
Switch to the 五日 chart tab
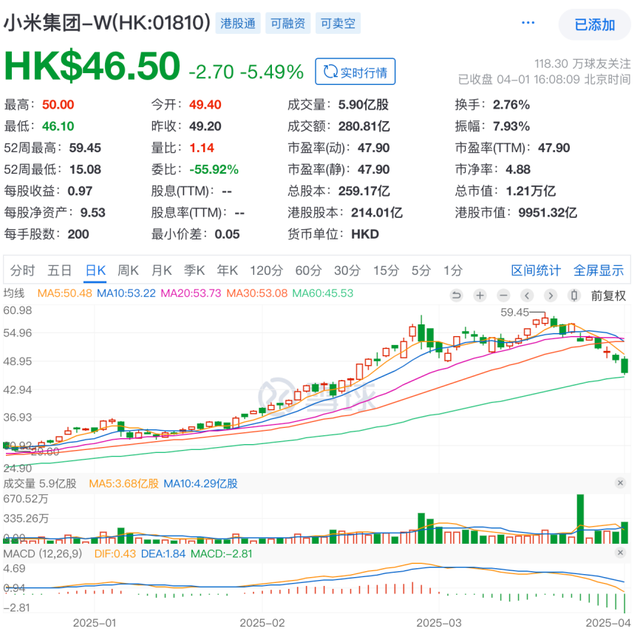point(60,270)
